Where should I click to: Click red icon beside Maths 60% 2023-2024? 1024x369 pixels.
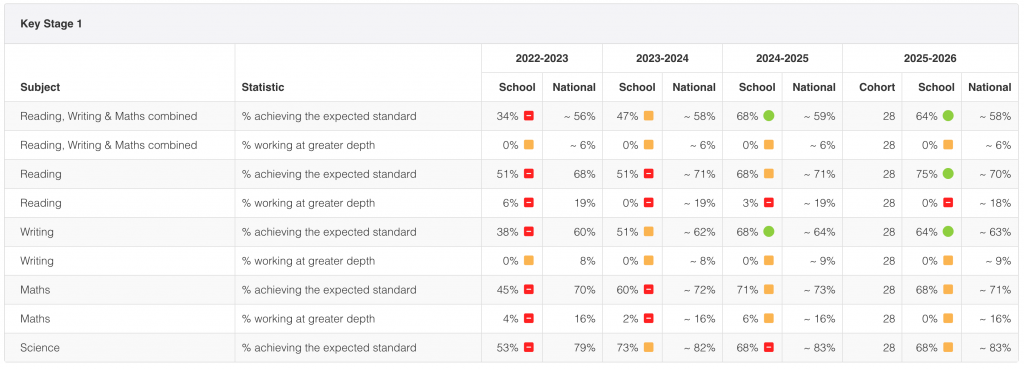click(x=648, y=289)
